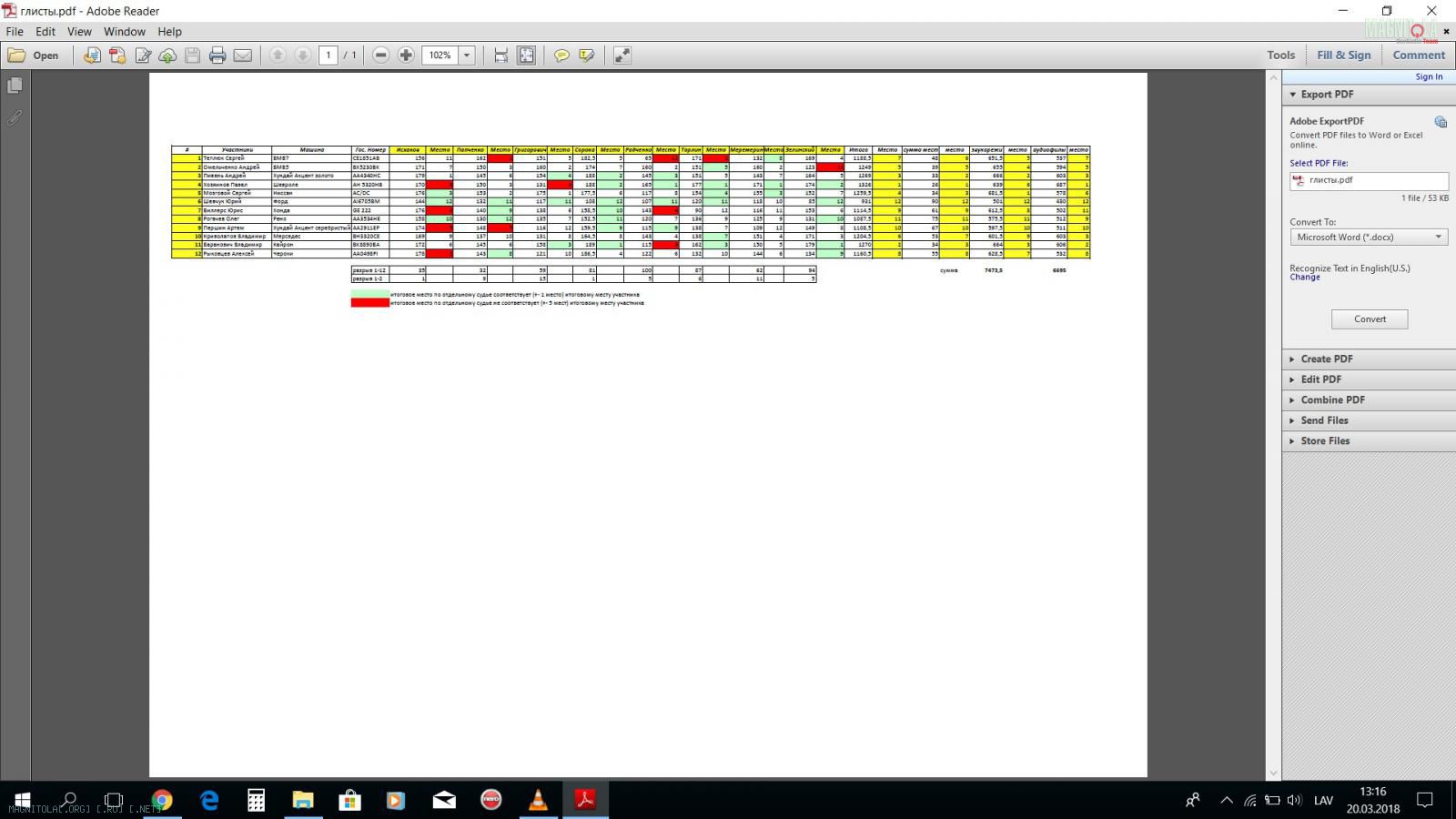Click the zoom out minus button
1456x819 pixels.
point(381,56)
